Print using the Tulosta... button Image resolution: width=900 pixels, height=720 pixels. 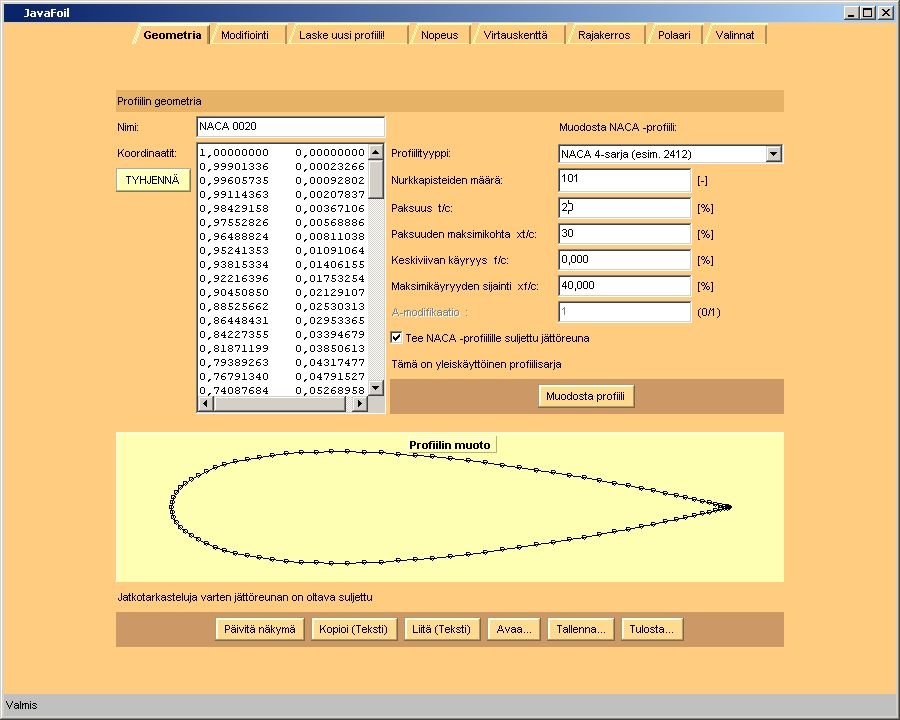pyautogui.click(x=652, y=629)
